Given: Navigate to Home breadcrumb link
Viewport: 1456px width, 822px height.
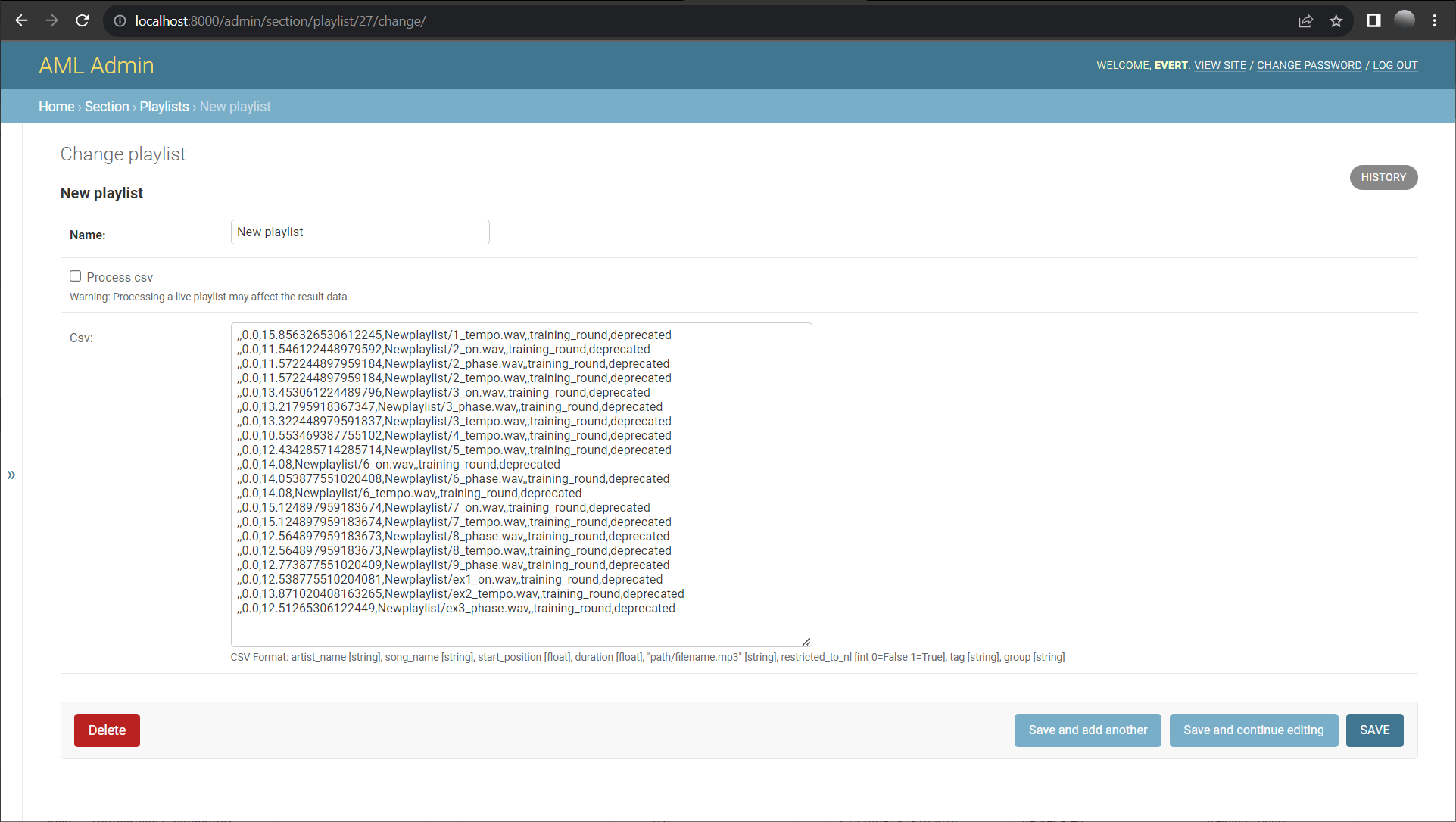Looking at the screenshot, I should pyautogui.click(x=55, y=106).
